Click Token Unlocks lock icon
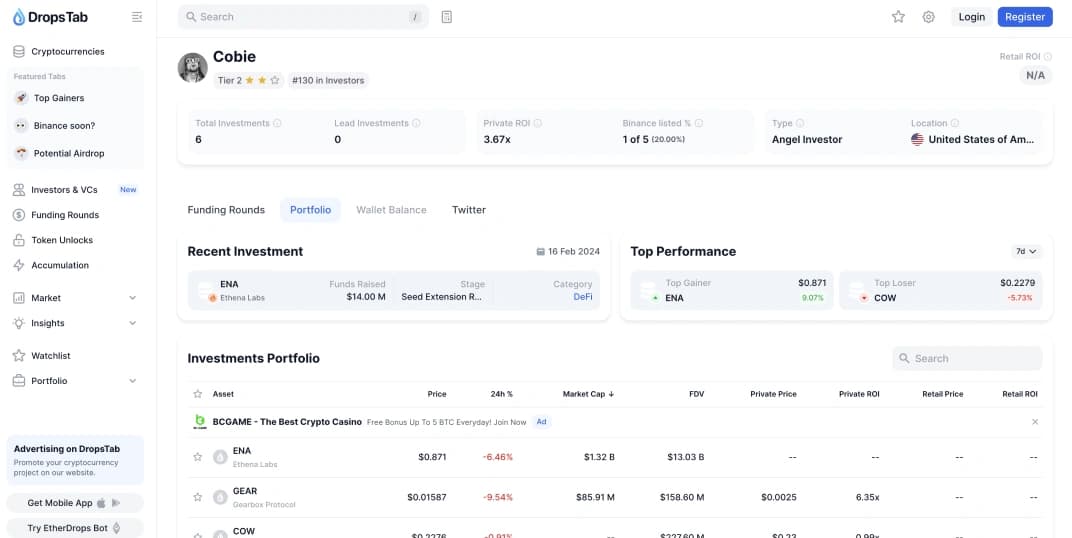 [x=19, y=240]
